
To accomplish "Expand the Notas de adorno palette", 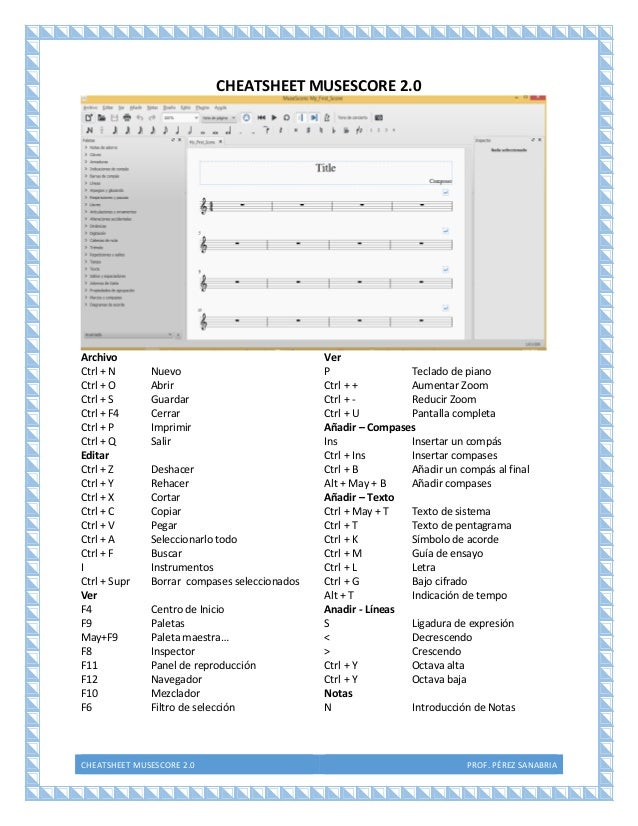I will click(x=103, y=148).
